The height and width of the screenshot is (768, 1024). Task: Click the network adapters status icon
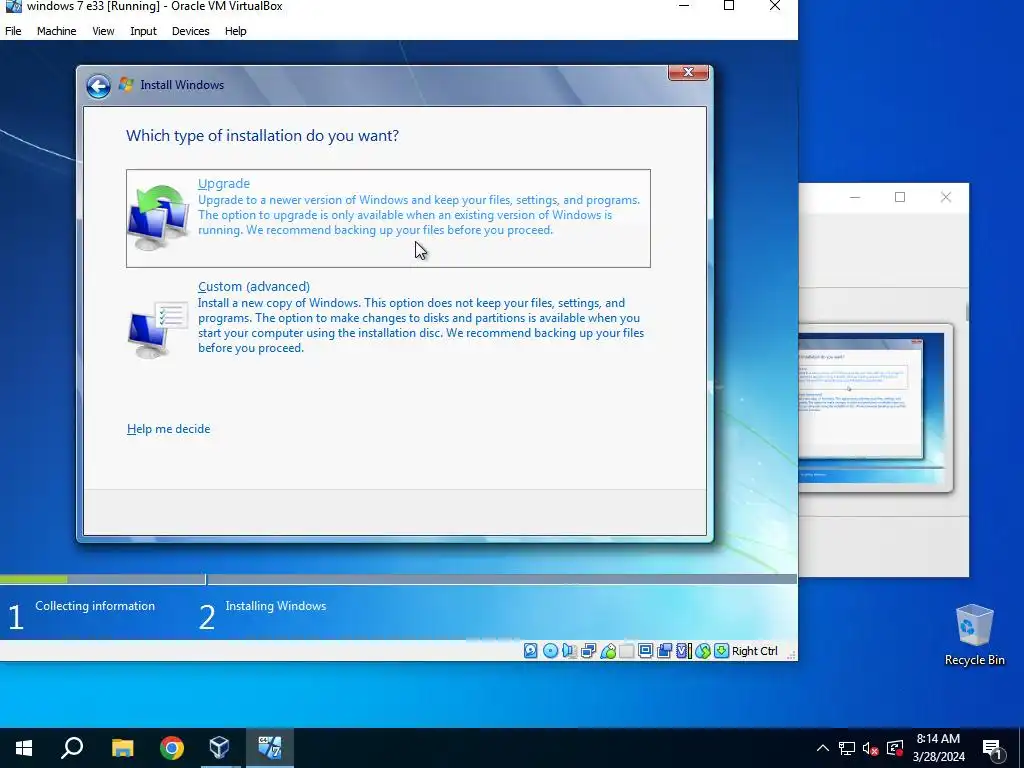588,650
